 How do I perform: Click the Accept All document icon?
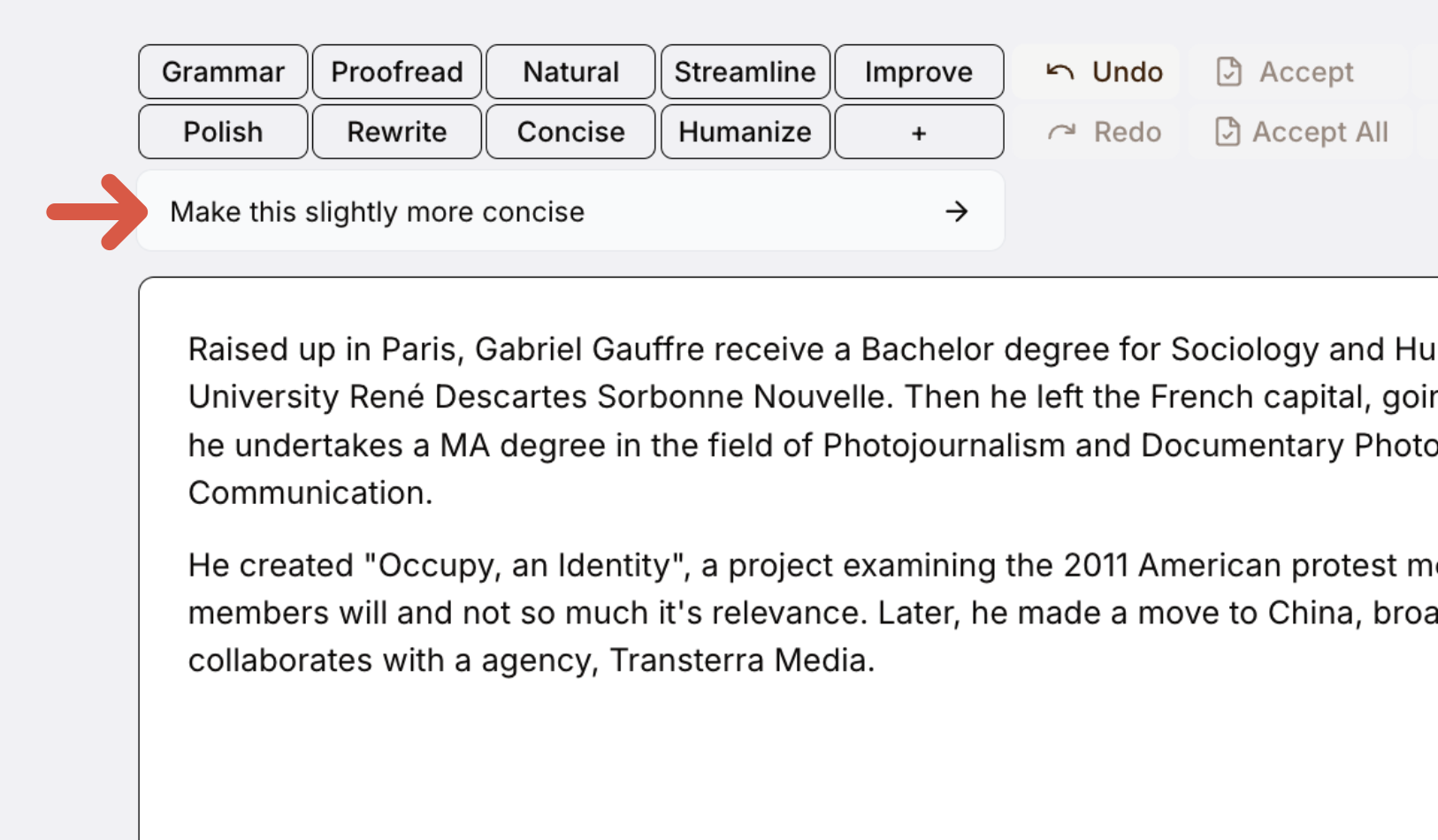tap(1228, 132)
